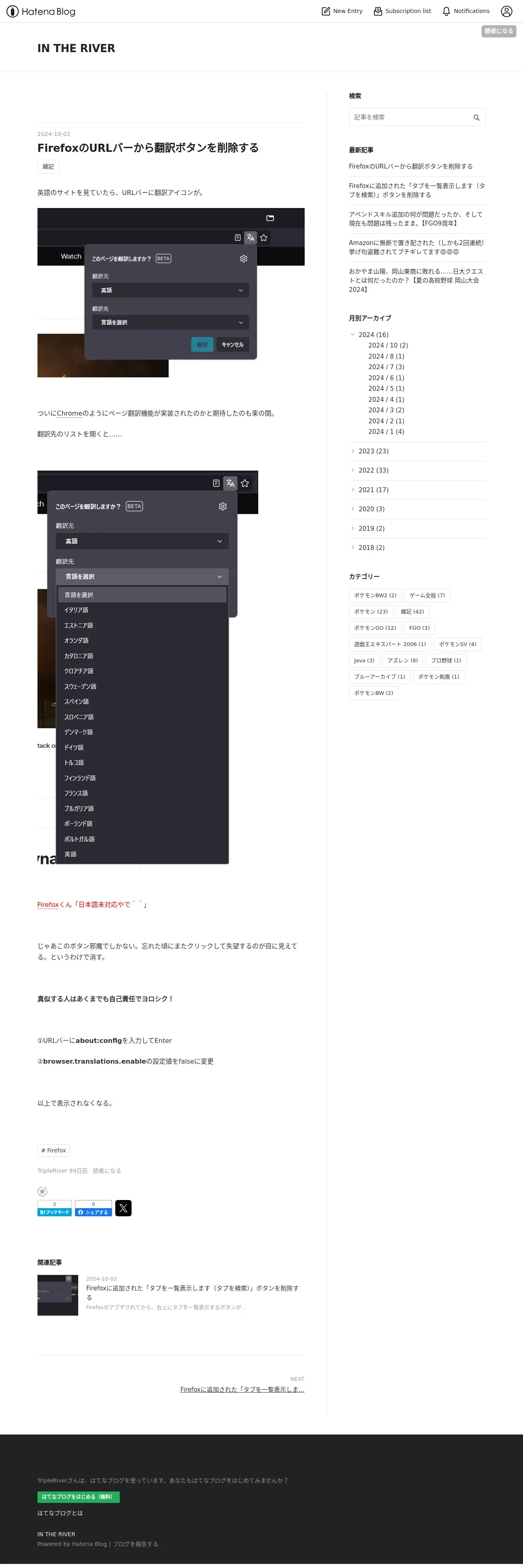Viewport: 523px width, 1568px height.
Task: Select category プロ野球 (1)
Action: [446, 660]
